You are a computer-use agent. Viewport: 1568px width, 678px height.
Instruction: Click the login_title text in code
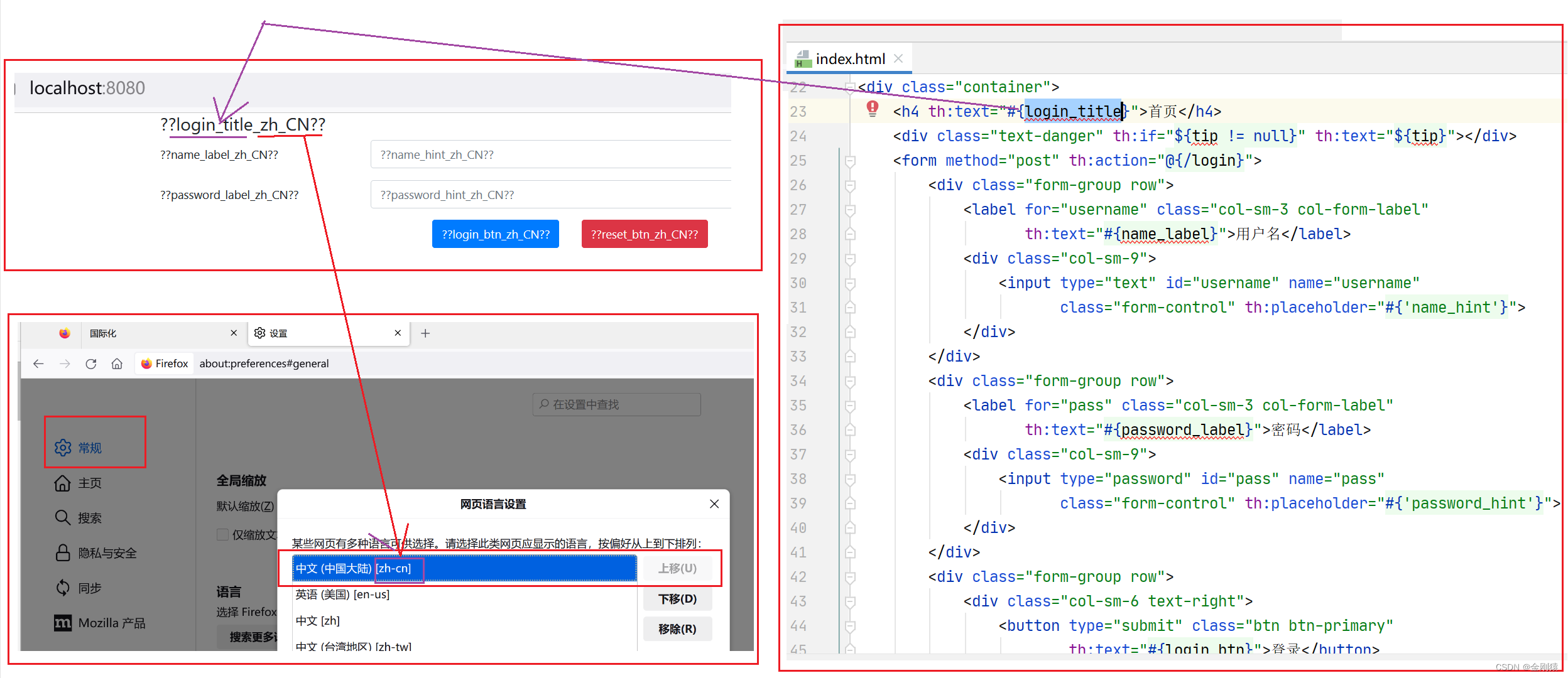click(x=1073, y=112)
